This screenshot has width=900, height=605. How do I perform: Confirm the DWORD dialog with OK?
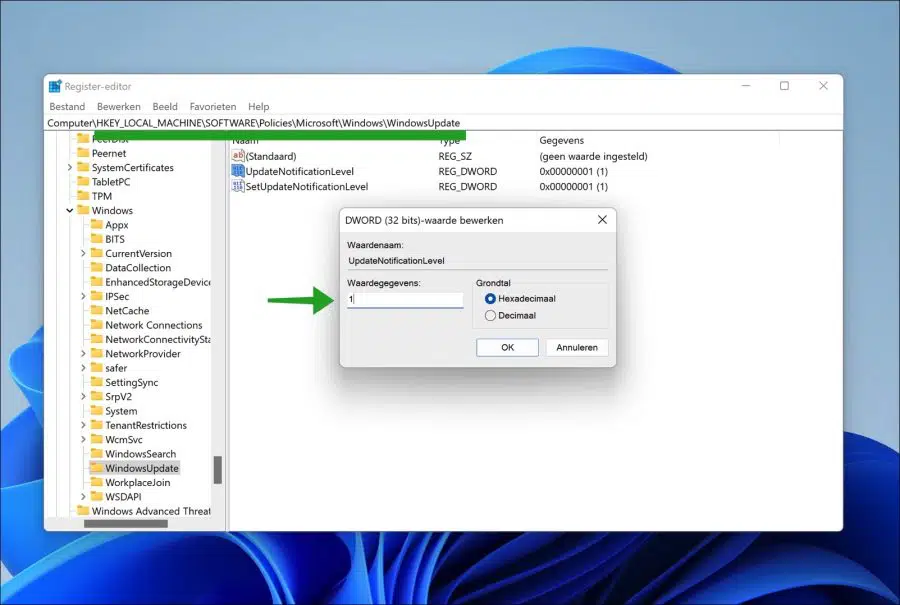click(x=507, y=347)
